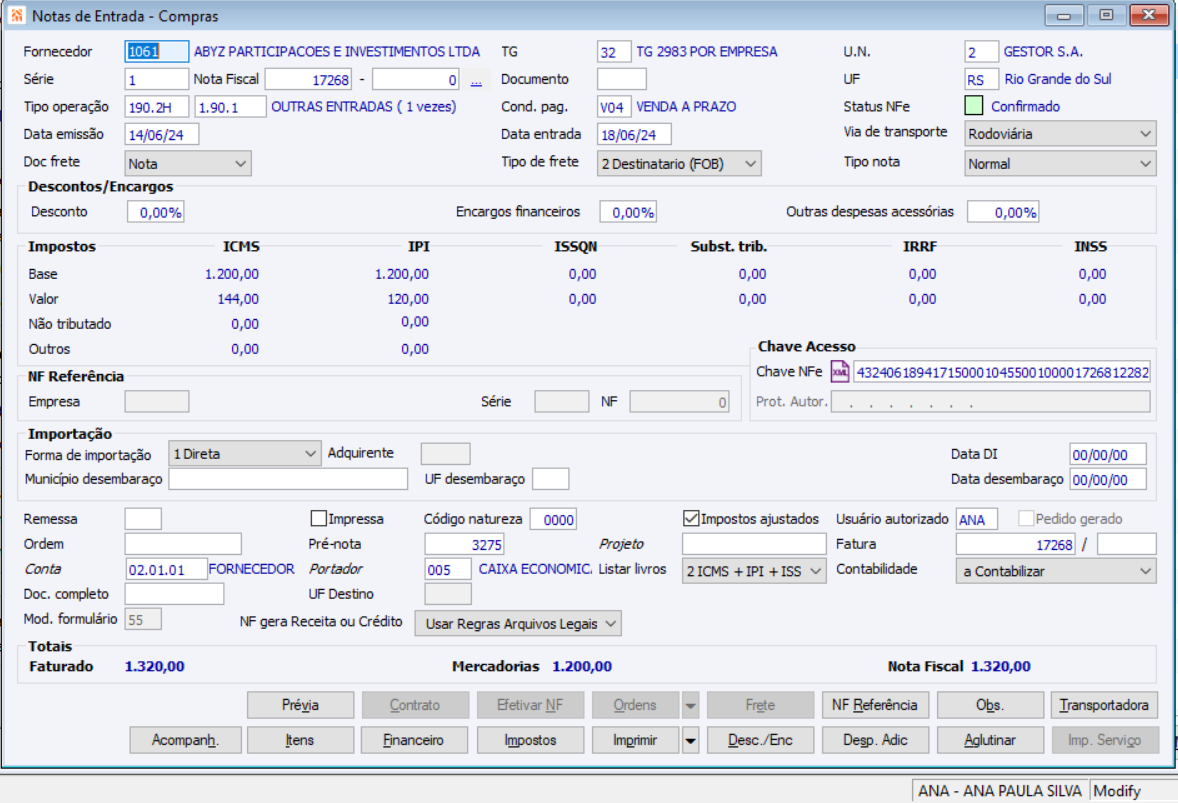Click the Documento input field

(x=621, y=80)
